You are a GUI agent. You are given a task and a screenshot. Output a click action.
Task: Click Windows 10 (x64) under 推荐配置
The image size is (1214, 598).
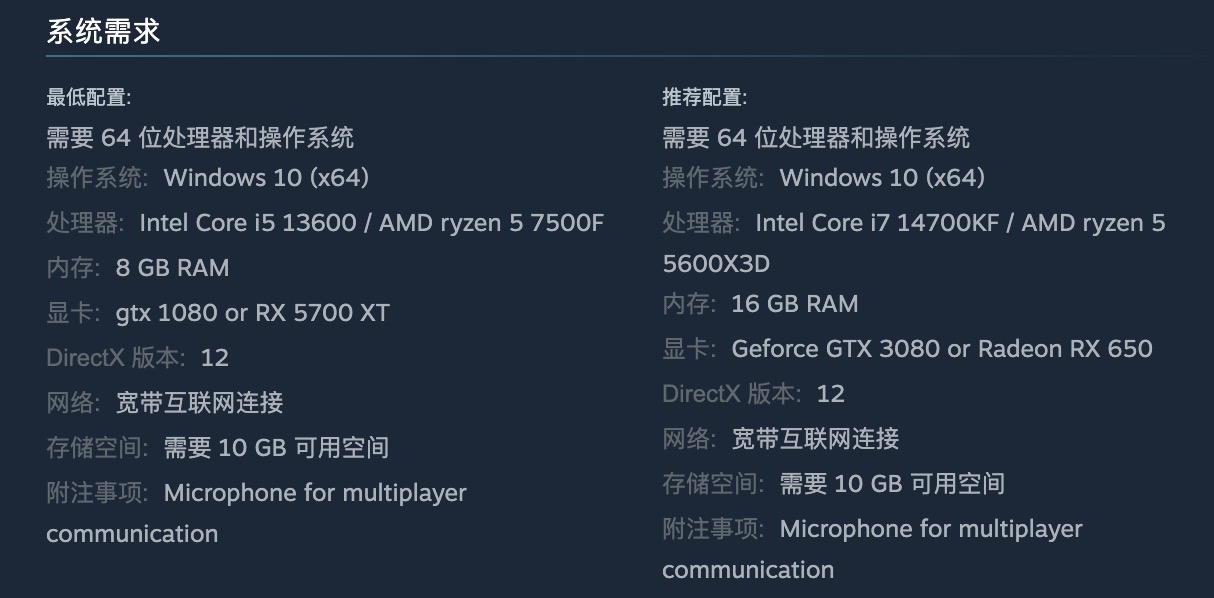882,178
